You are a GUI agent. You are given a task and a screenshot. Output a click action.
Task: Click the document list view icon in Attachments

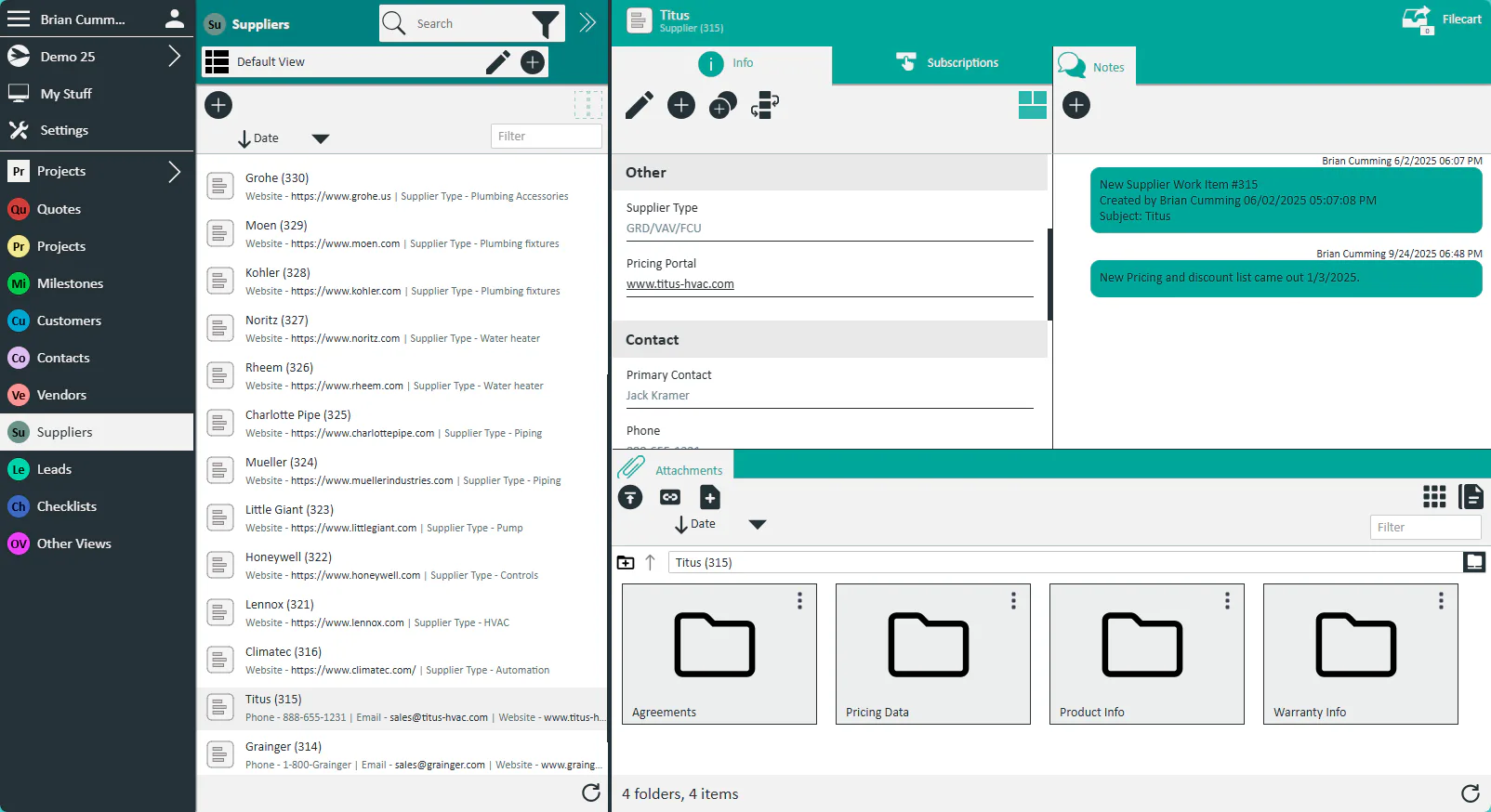(x=1471, y=497)
